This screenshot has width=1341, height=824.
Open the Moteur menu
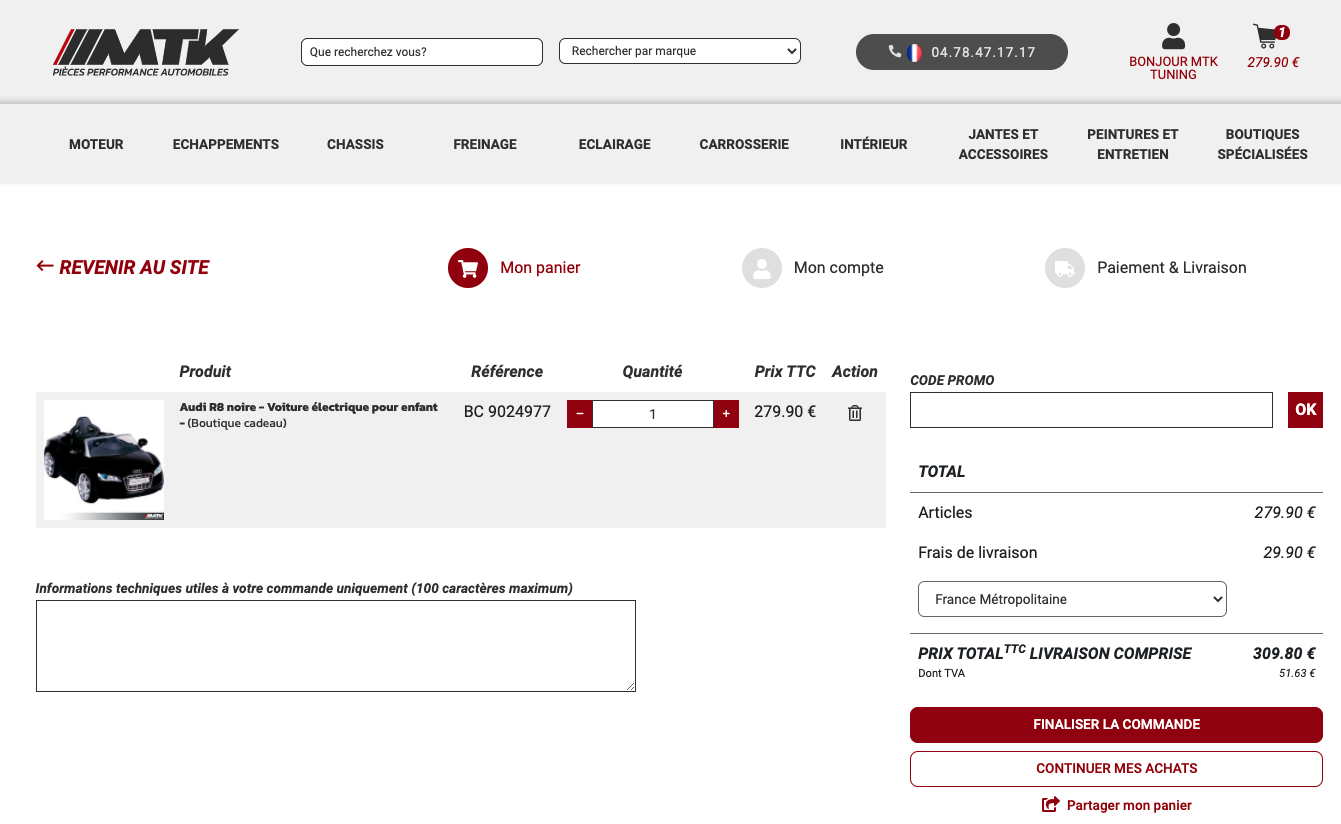click(96, 144)
